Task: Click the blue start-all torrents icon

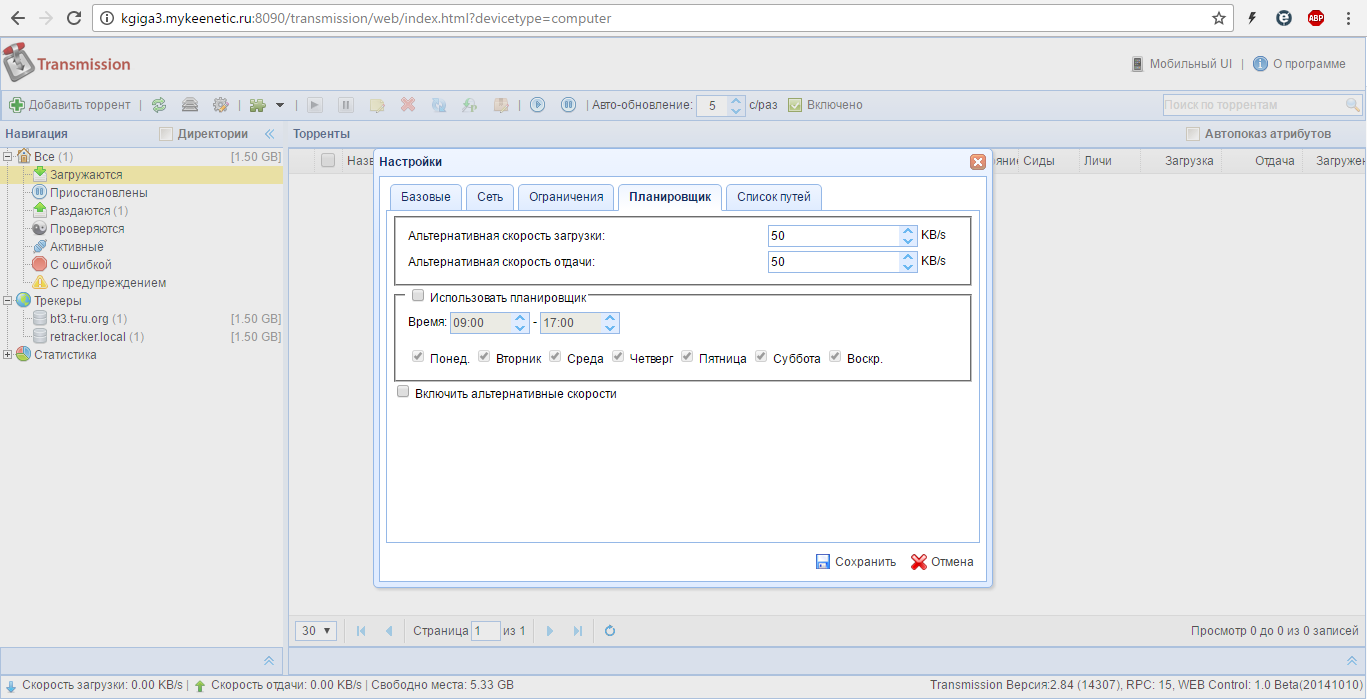Action: [537, 105]
